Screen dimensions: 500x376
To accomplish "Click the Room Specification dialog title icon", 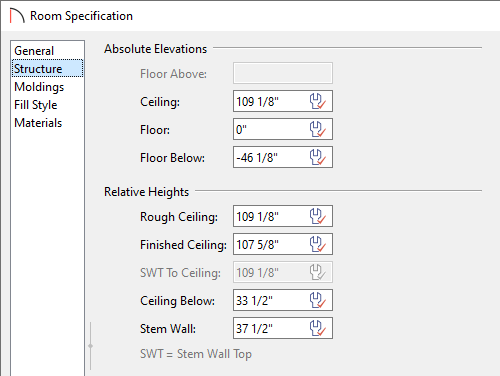I will (17, 16).
